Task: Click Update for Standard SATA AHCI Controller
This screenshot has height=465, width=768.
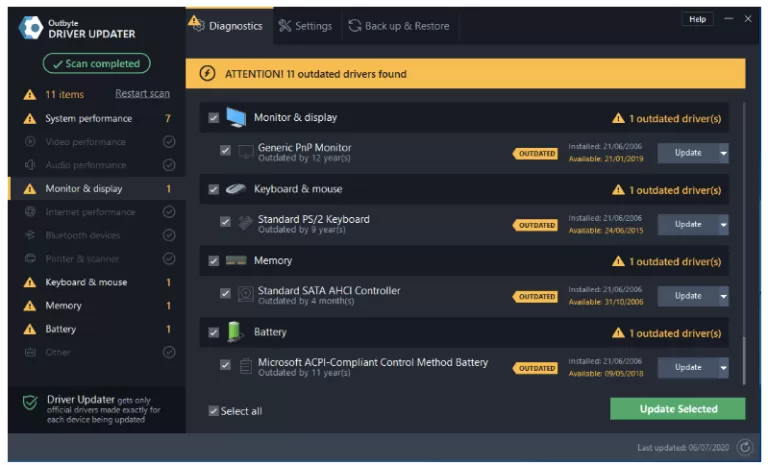Action: (x=688, y=296)
